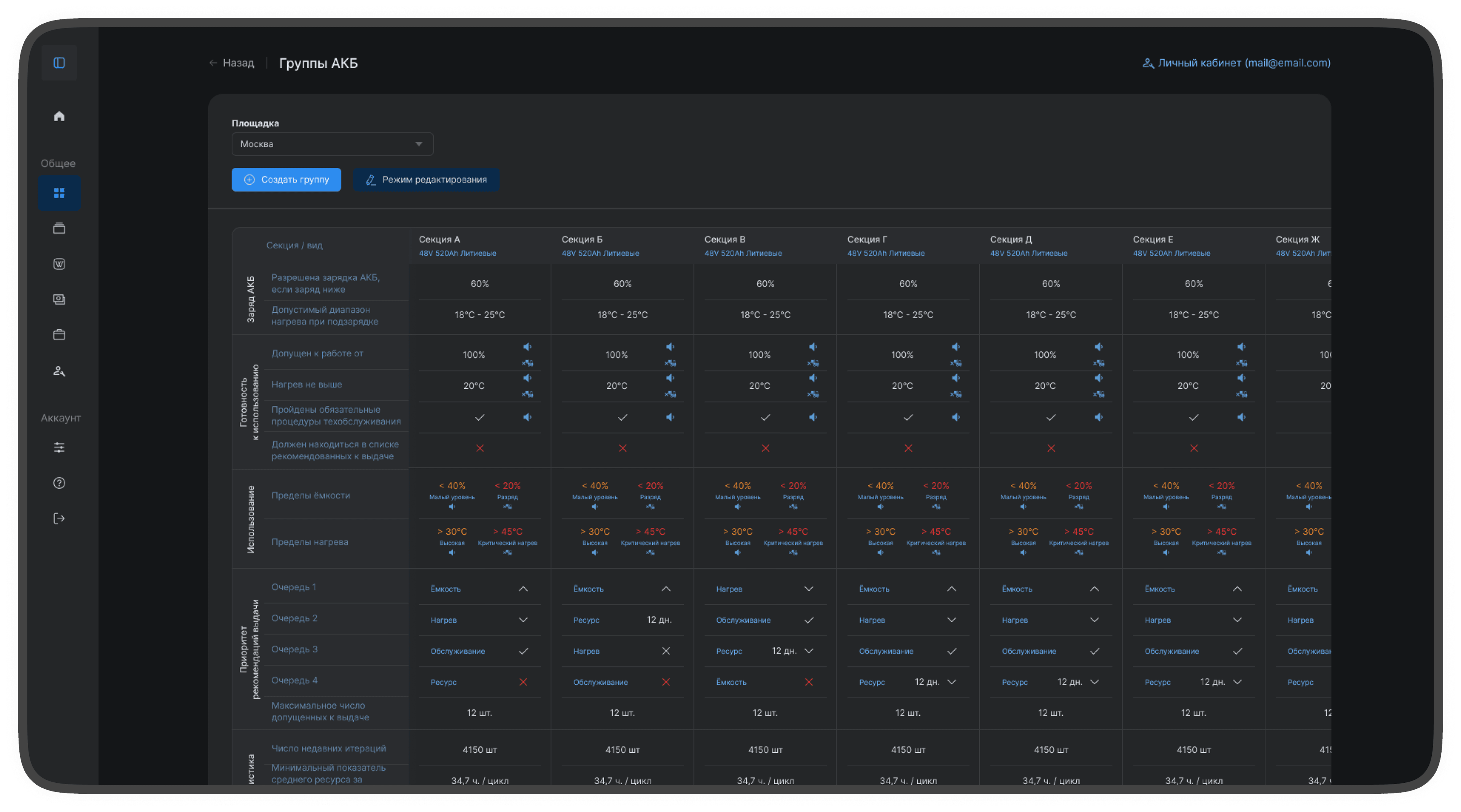The height and width of the screenshot is (812, 1461).
Task: Open the settings sliders icon under Аккаунт
Action: (59, 448)
